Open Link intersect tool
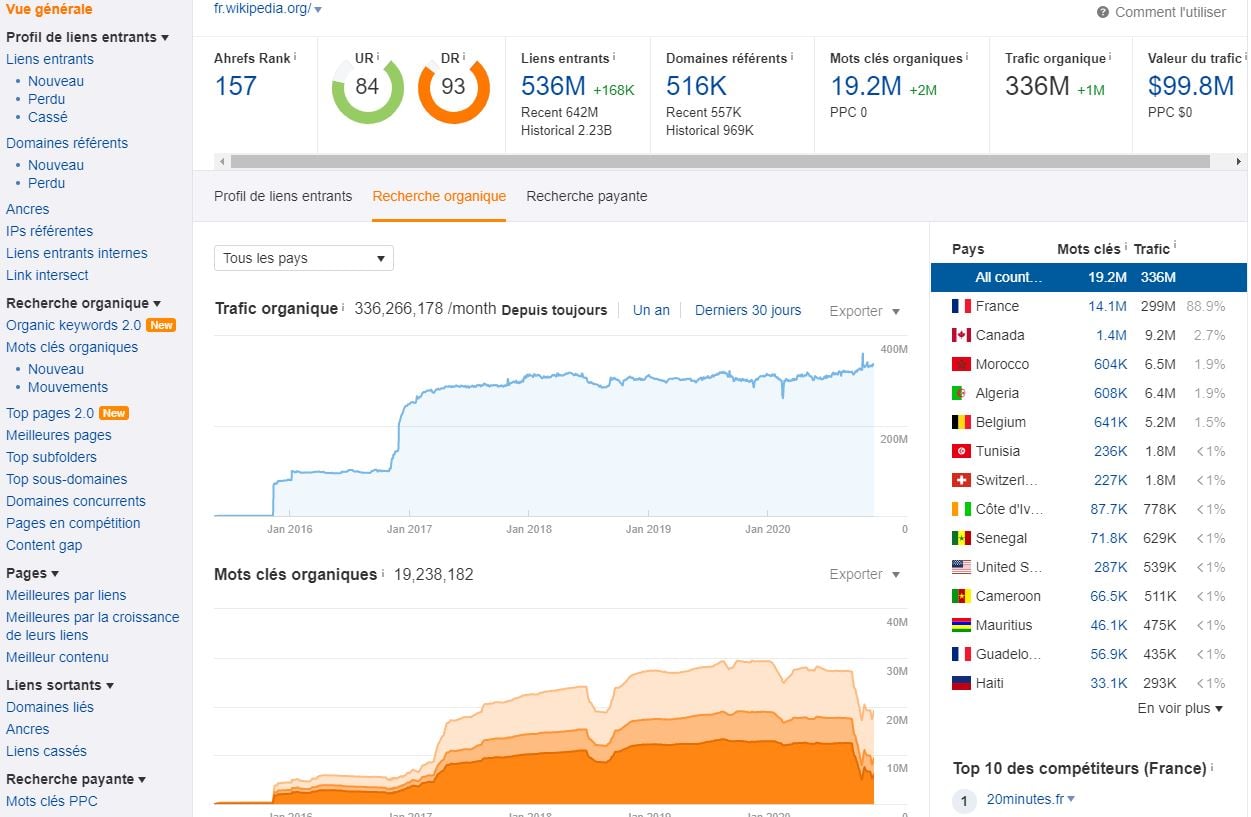The width and height of the screenshot is (1251, 817). [x=47, y=275]
